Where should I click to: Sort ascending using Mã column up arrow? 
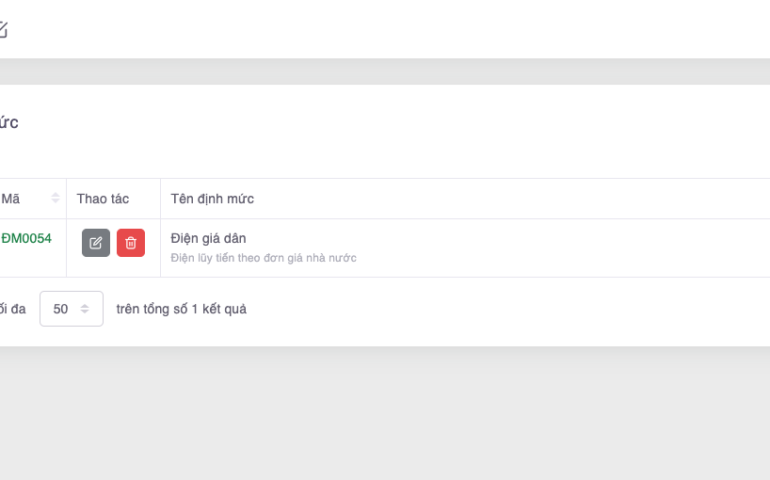click(x=56, y=195)
